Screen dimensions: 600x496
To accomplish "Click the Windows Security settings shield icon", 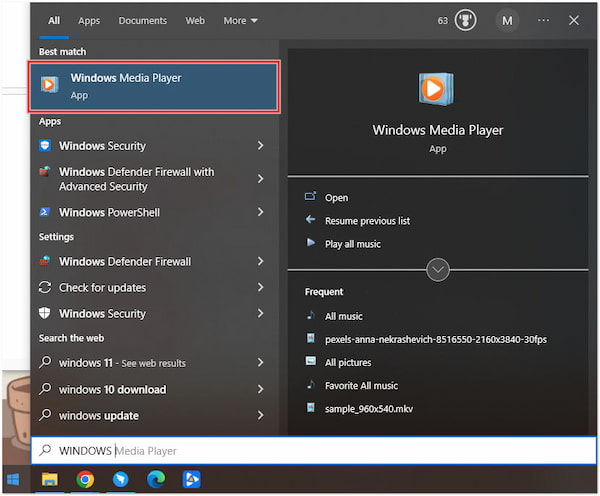I will click(45, 313).
